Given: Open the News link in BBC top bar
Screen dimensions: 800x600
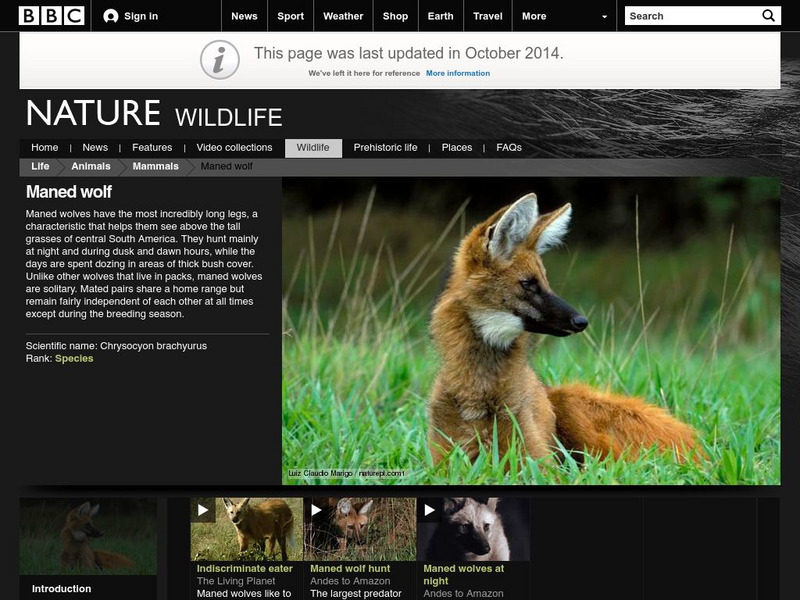Looking at the screenshot, I should [244, 16].
